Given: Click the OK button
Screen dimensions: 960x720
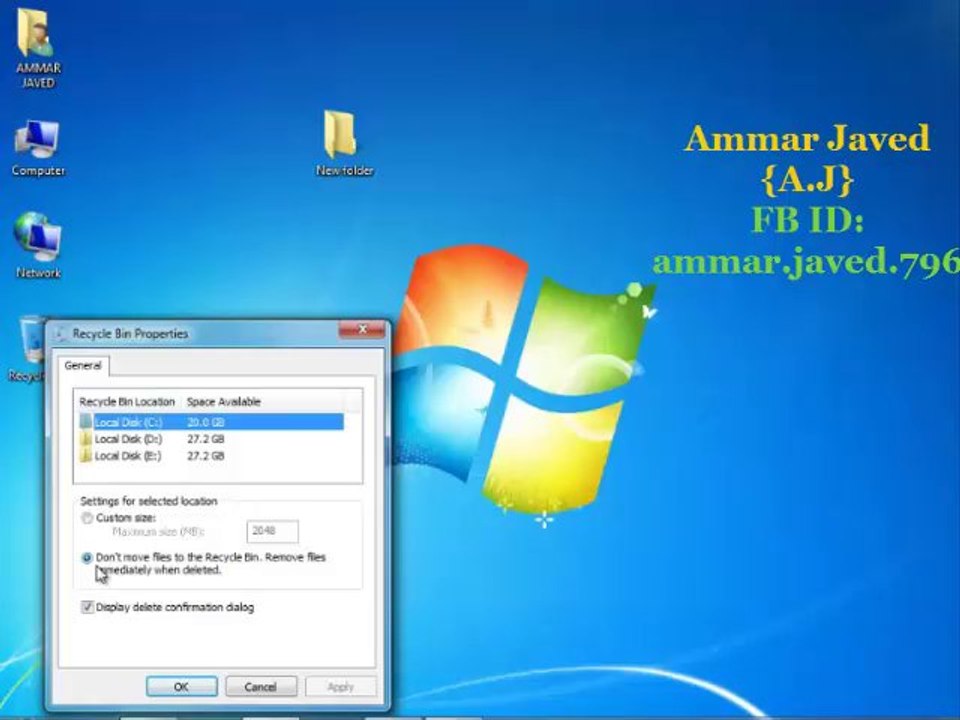Looking at the screenshot, I should pyautogui.click(x=181, y=686).
